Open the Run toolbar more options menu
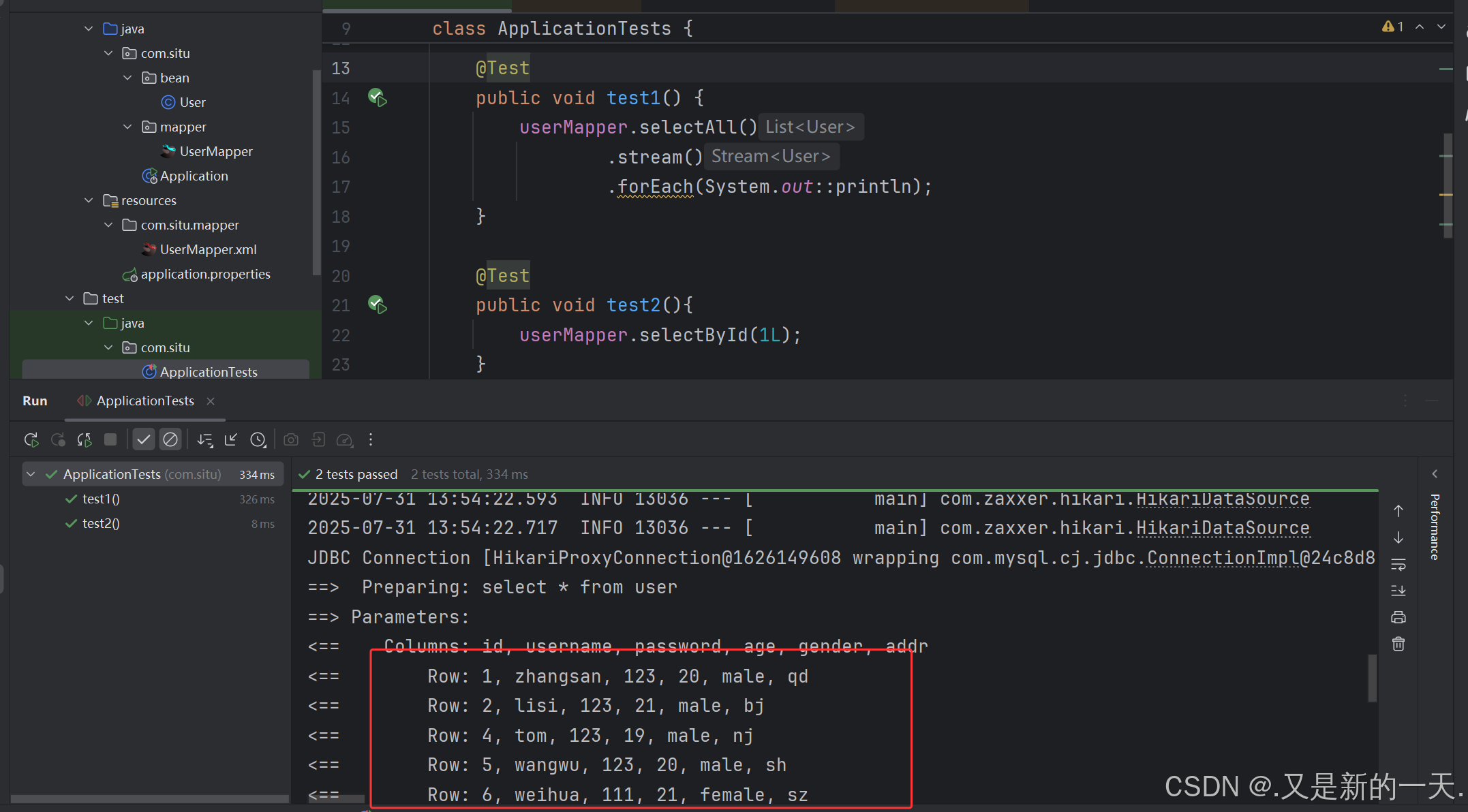This screenshot has width=1468, height=812. [x=371, y=440]
